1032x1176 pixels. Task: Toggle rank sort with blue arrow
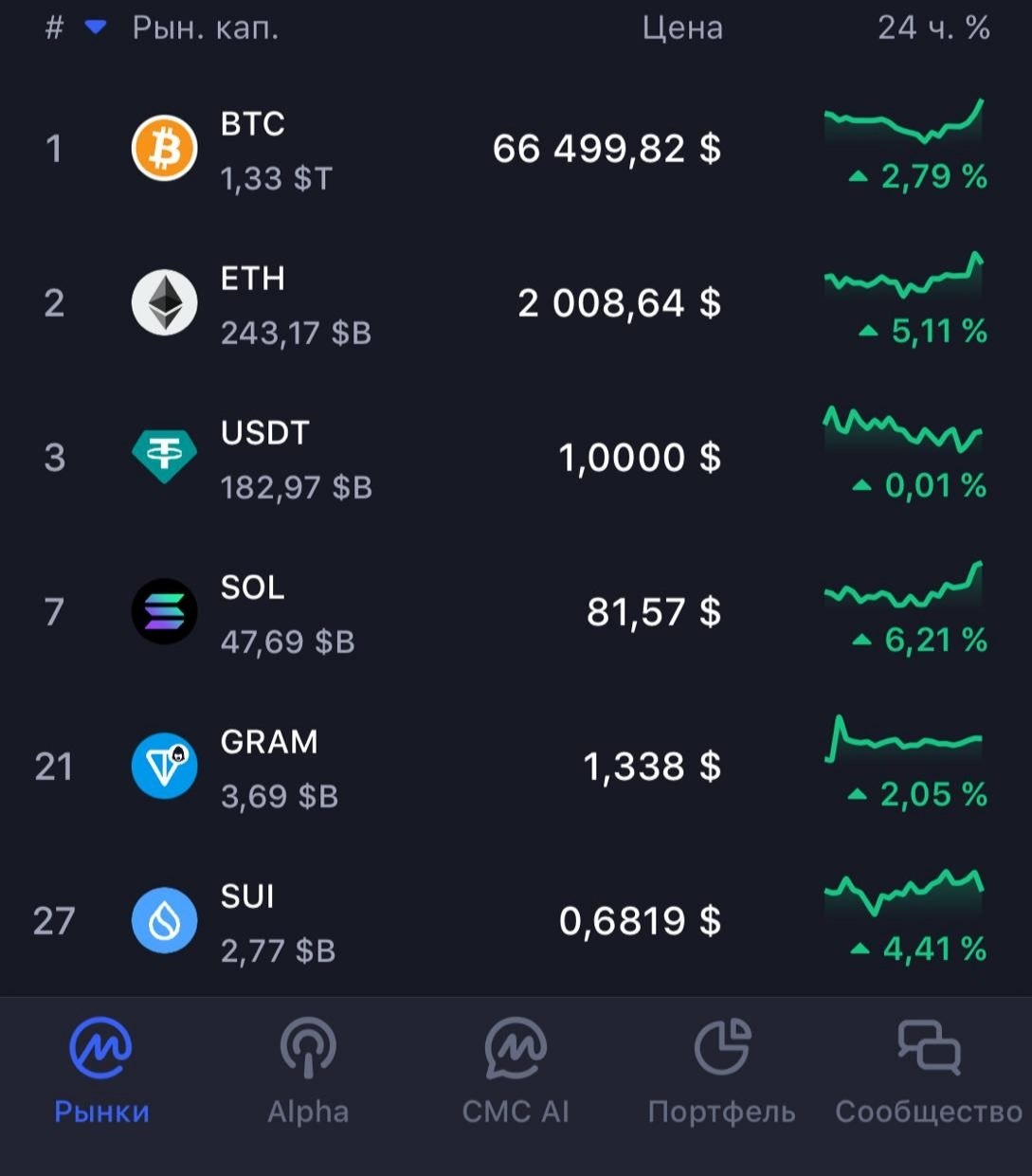tap(96, 27)
